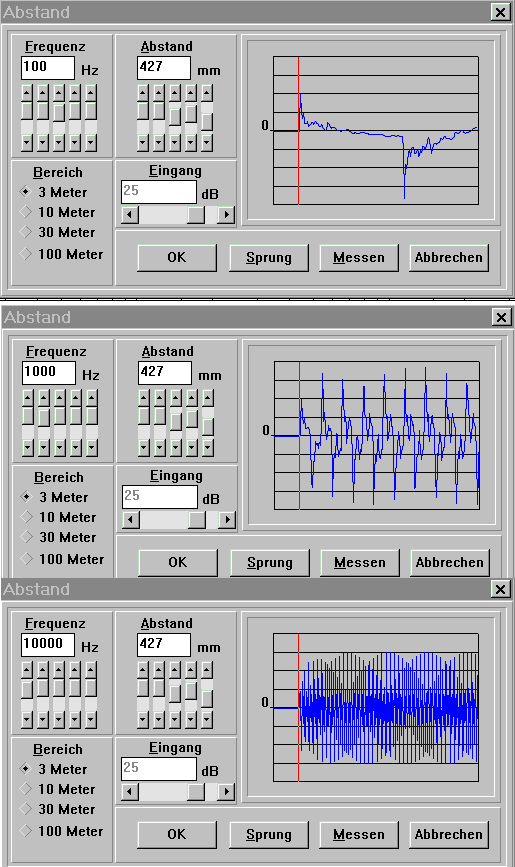Focus the Abstand mm field in the 100 Hz dialog
This screenshot has height=867, width=515.
pyautogui.click(x=164, y=68)
